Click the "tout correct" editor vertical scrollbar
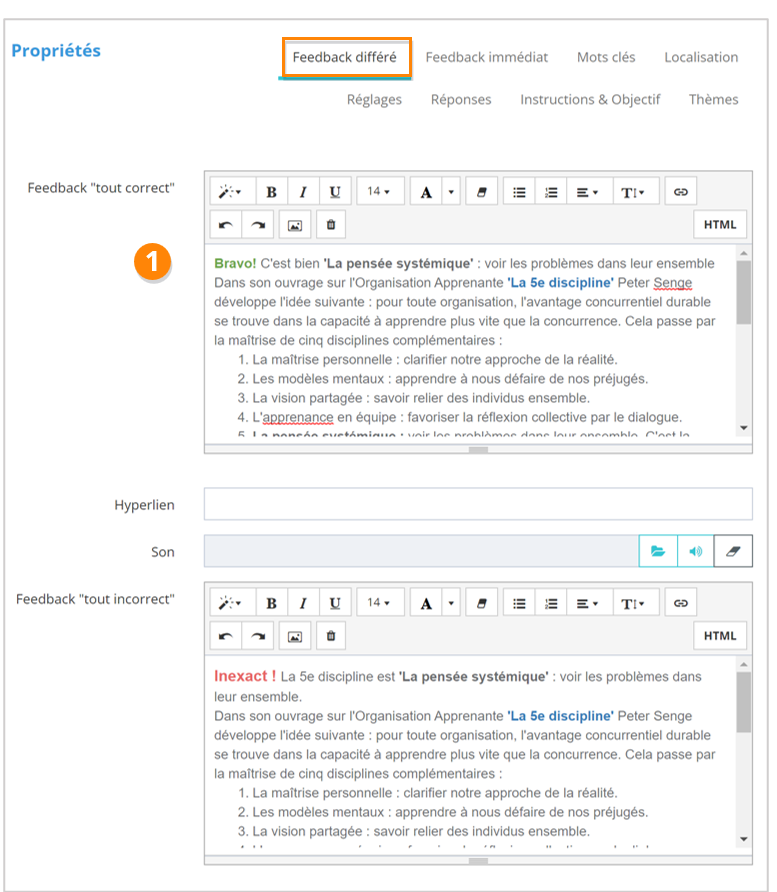This screenshot has width=777, height=892. (743, 295)
